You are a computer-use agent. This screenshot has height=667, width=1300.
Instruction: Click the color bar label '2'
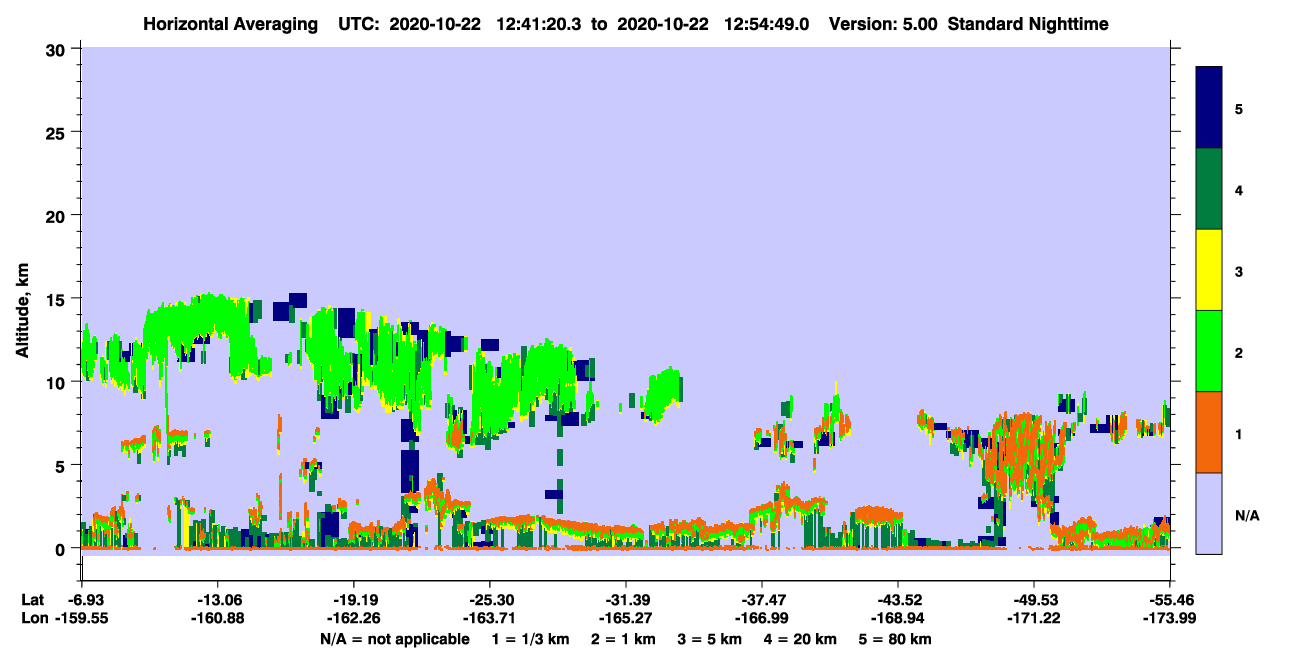click(x=1239, y=352)
